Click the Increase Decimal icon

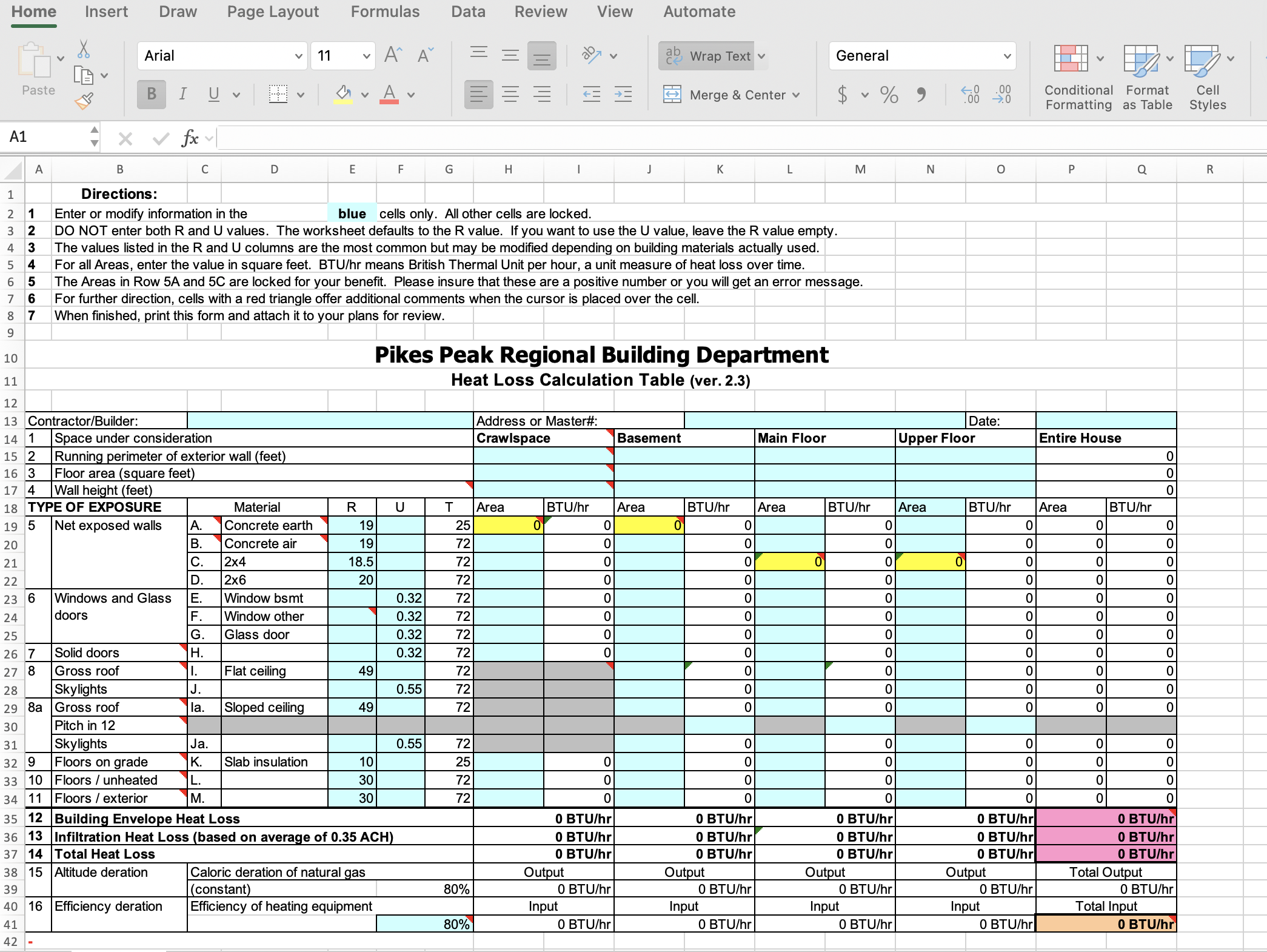(971, 94)
